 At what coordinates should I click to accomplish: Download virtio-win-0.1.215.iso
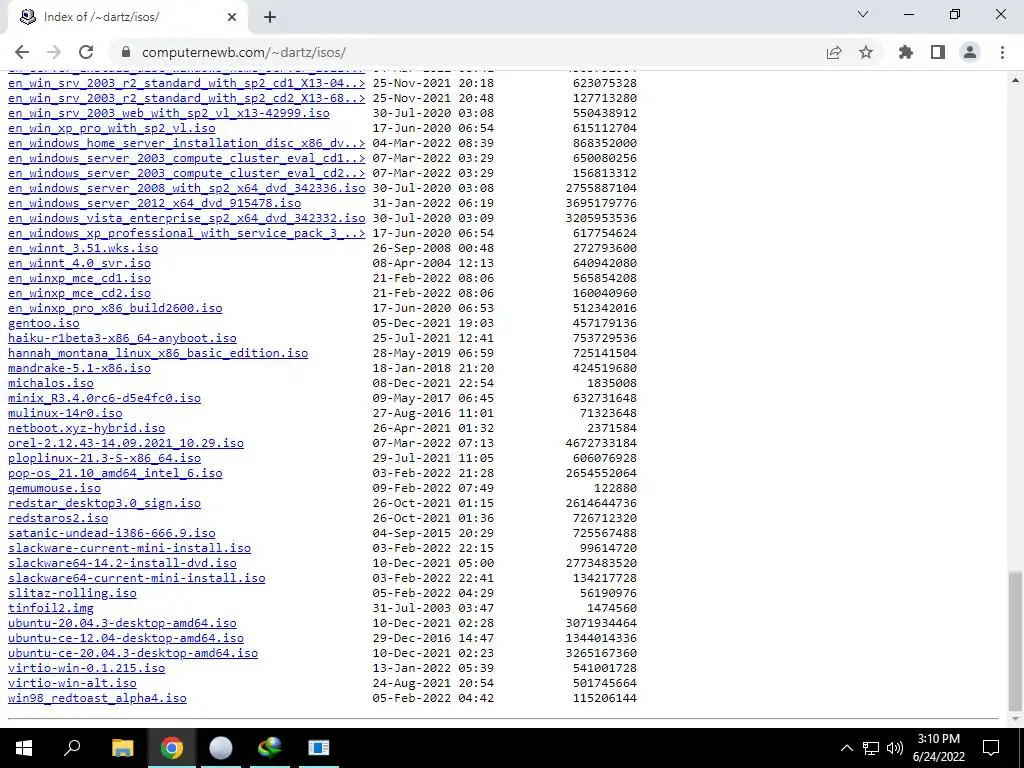pyautogui.click(x=86, y=669)
